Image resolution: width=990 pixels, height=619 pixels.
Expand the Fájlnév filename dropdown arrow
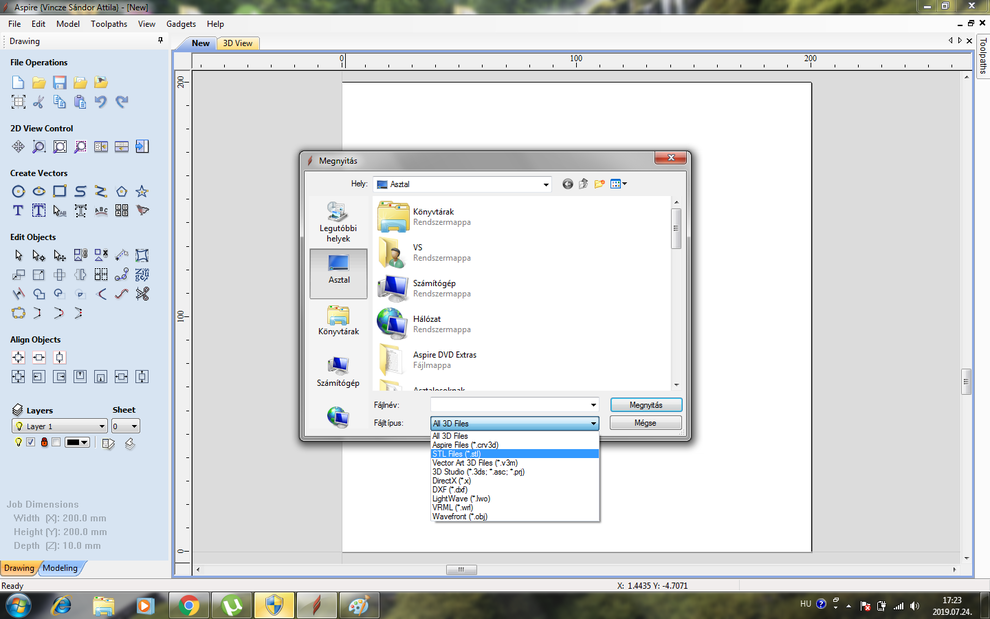pyautogui.click(x=593, y=405)
